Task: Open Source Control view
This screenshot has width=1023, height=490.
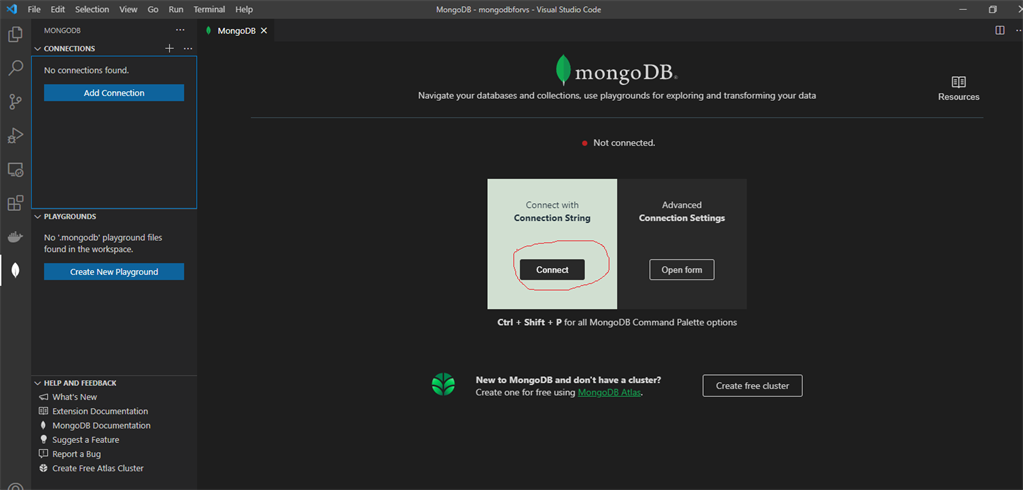Action: (15, 102)
